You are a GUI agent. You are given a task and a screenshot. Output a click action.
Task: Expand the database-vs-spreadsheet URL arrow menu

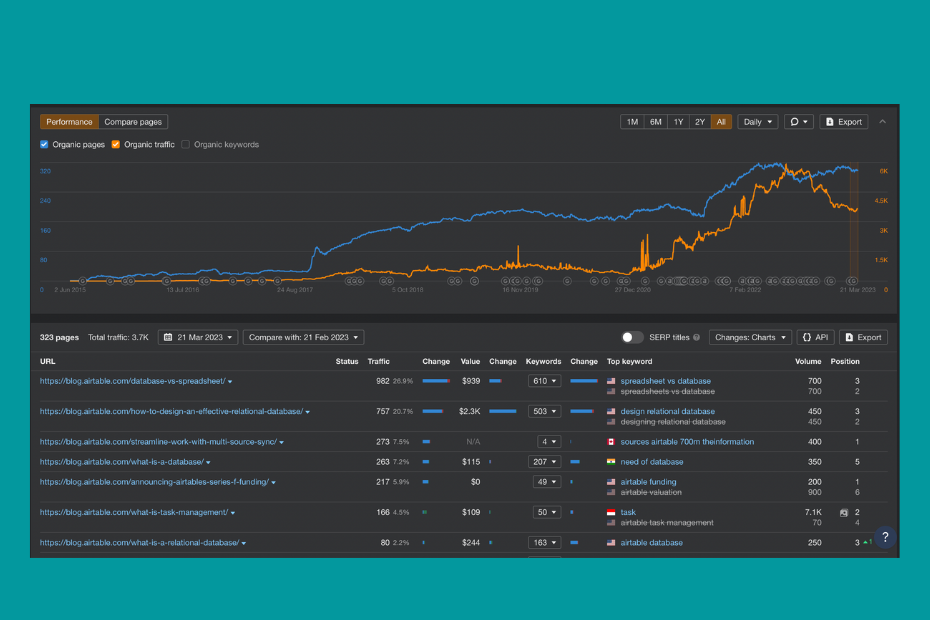230,381
